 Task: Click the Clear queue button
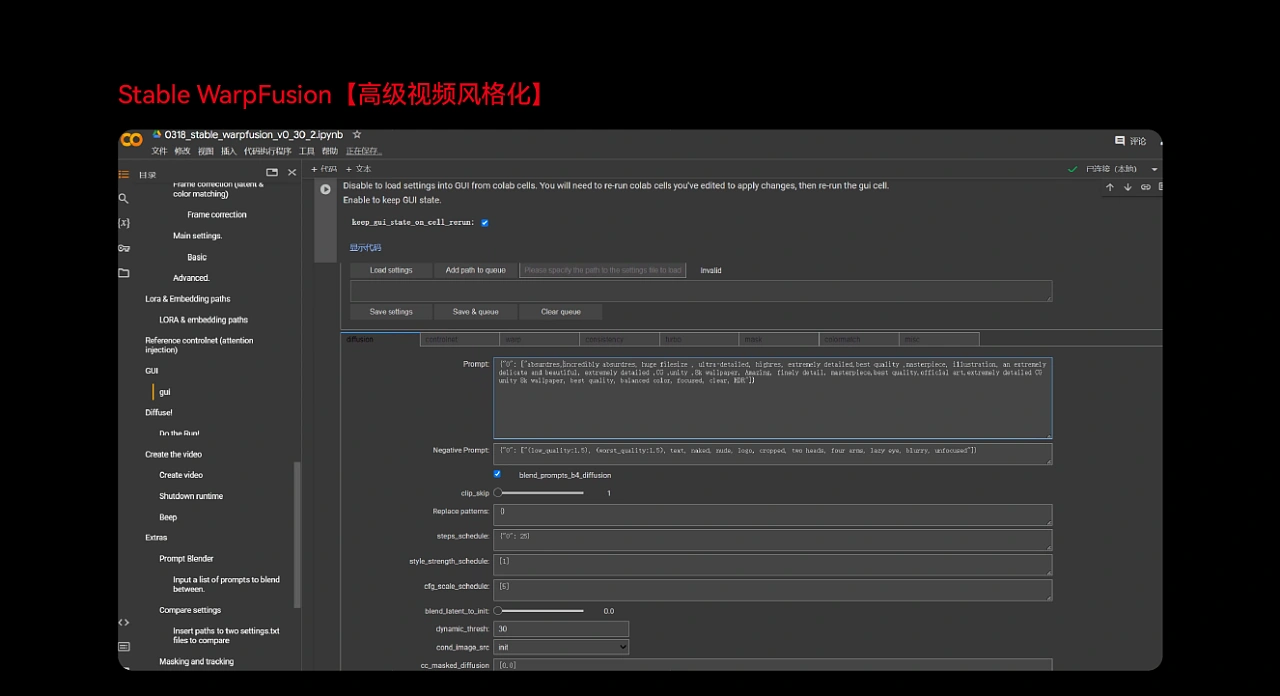click(x=561, y=312)
